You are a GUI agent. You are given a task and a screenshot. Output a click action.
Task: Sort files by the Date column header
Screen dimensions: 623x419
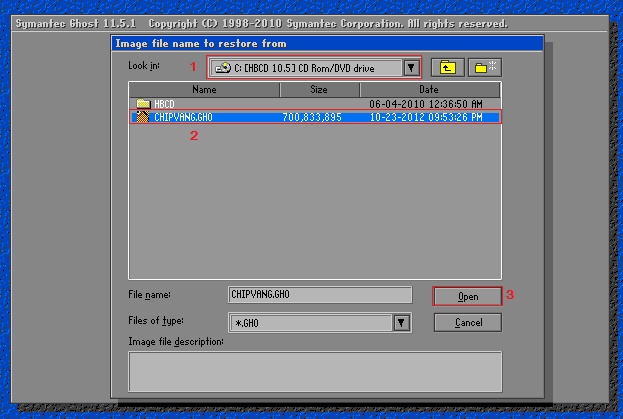click(429, 89)
